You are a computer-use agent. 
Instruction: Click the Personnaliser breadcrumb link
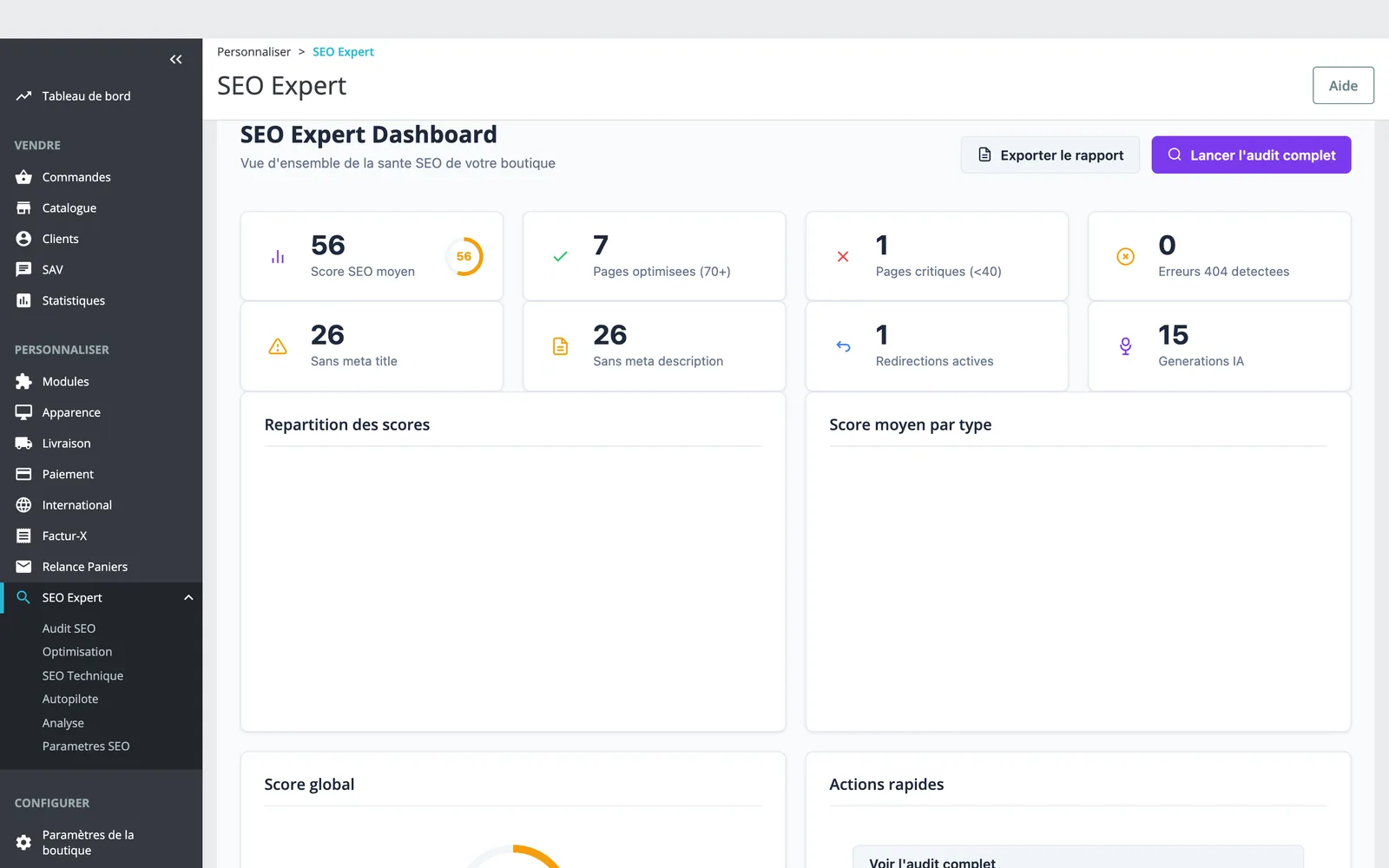[253, 52]
